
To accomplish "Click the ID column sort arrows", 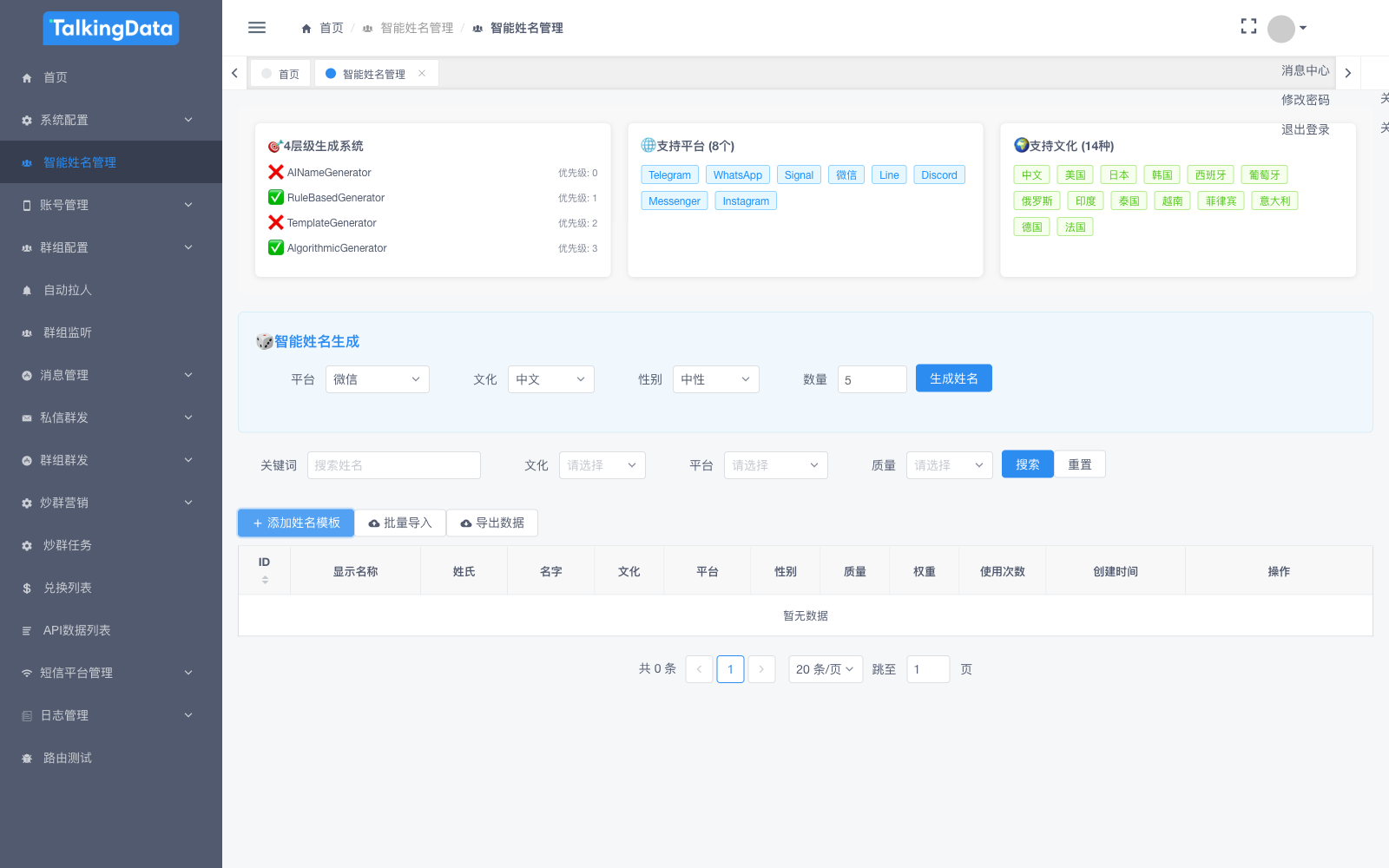I will pos(265,580).
